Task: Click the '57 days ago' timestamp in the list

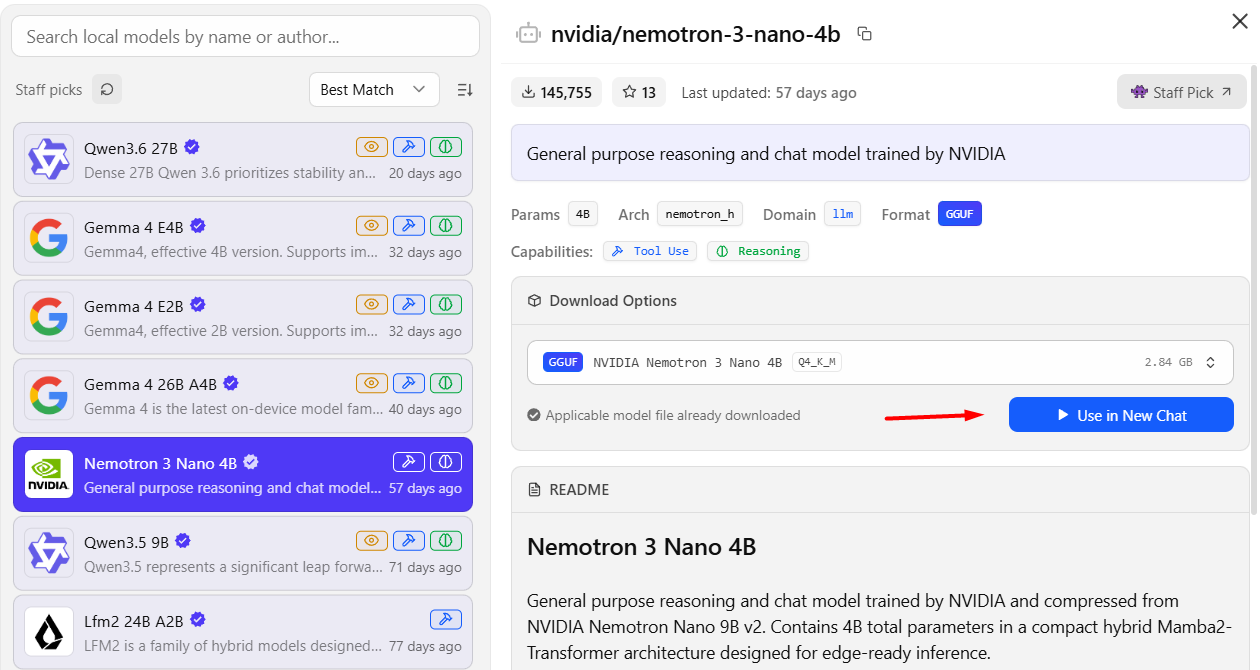Action: 425,488
